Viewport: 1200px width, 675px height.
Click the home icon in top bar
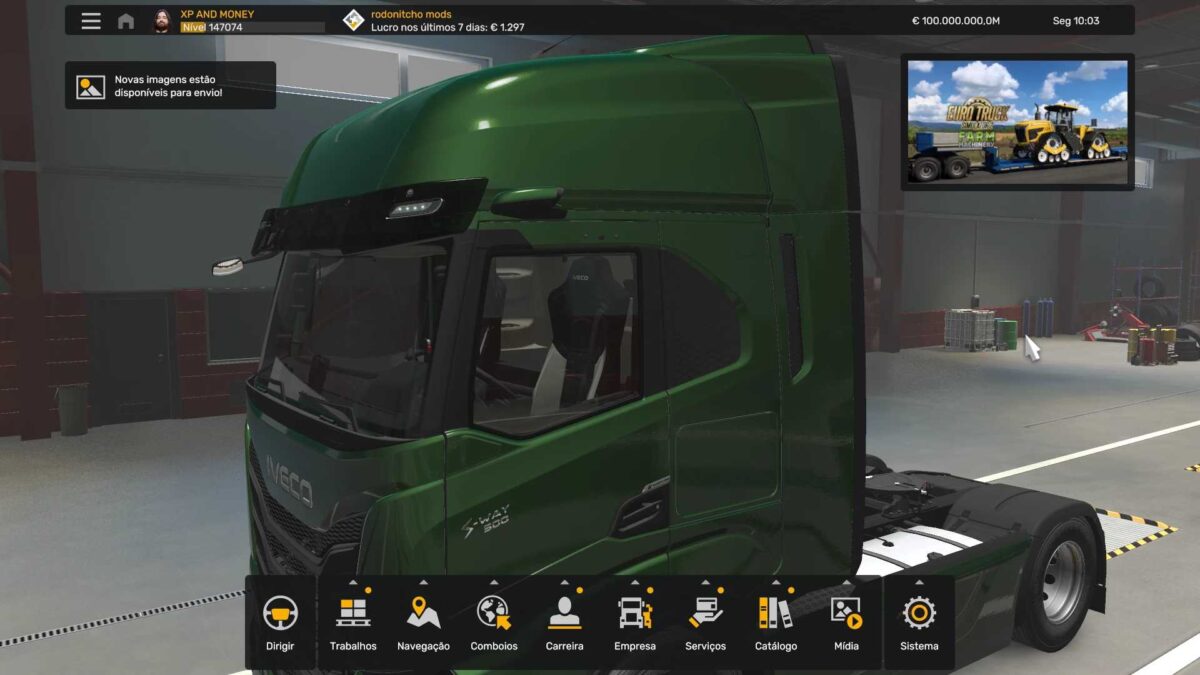tap(126, 21)
